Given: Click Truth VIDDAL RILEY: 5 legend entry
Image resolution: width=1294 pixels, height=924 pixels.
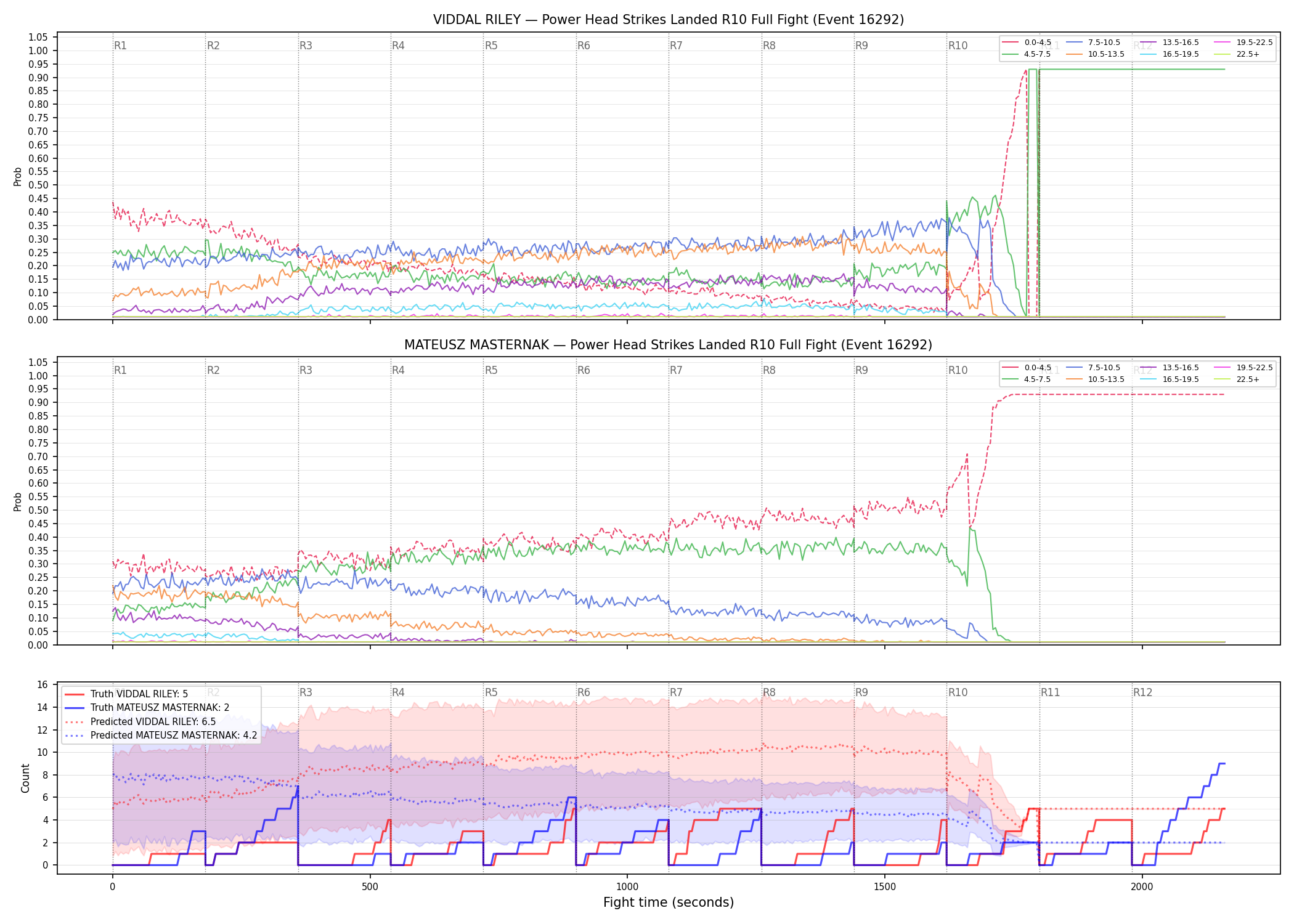Looking at the screenshot, I should [126, 694].
